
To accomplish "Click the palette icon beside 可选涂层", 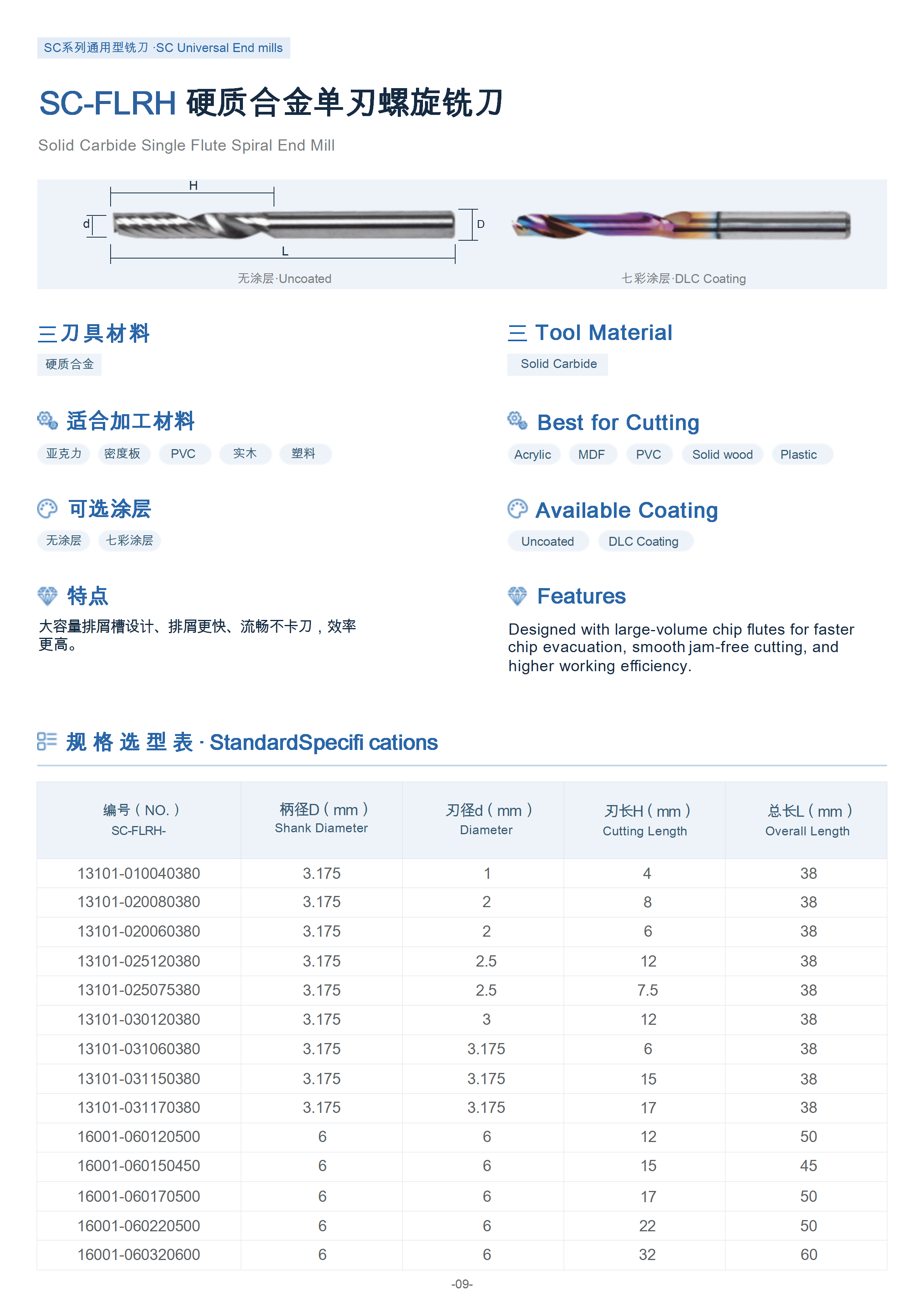I will [x=47, y=509].
